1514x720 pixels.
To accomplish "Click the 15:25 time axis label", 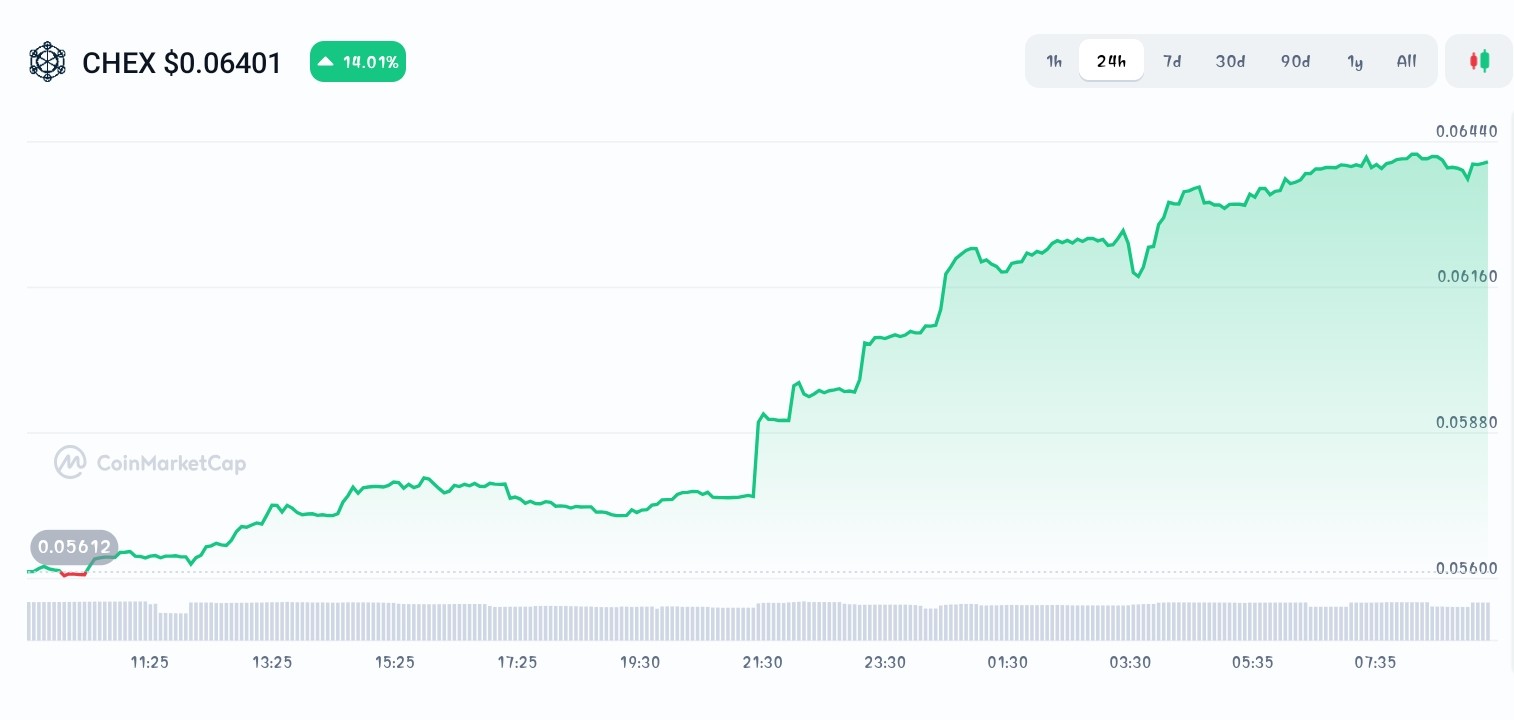I will click(395, 662).
